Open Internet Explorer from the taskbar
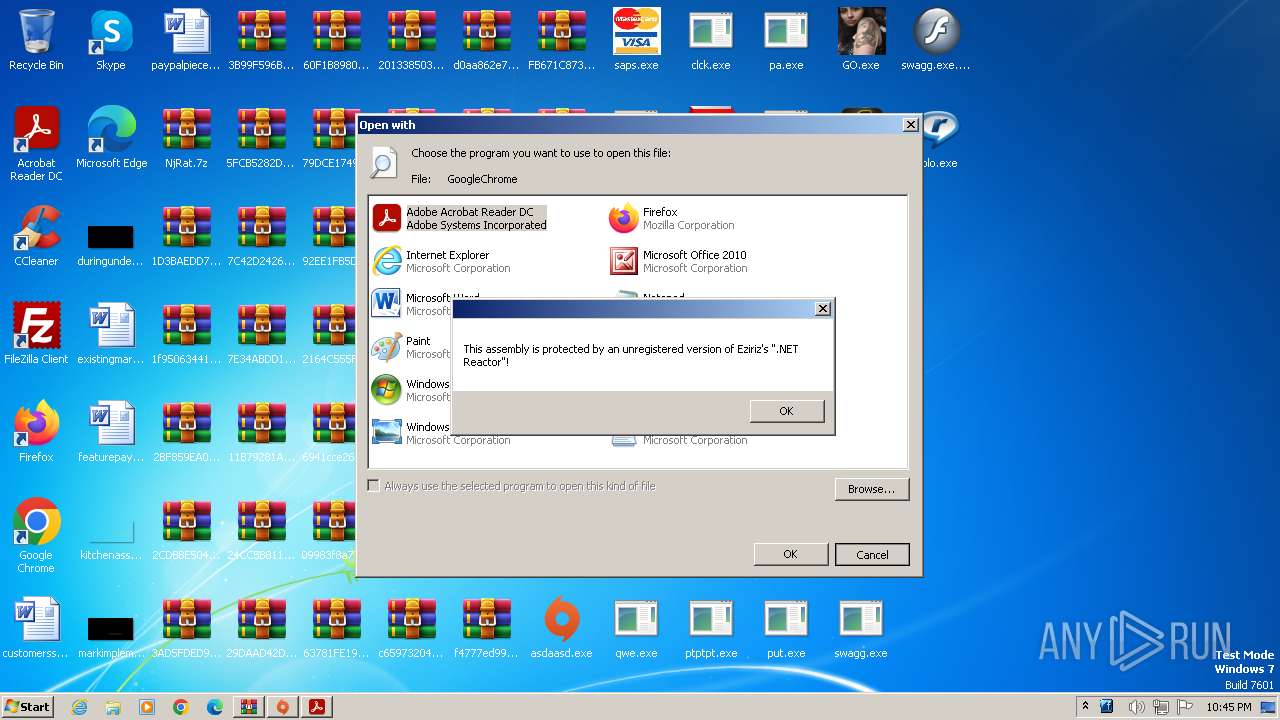Viewport: 1280px width, 720px height. tap(79, 707)
